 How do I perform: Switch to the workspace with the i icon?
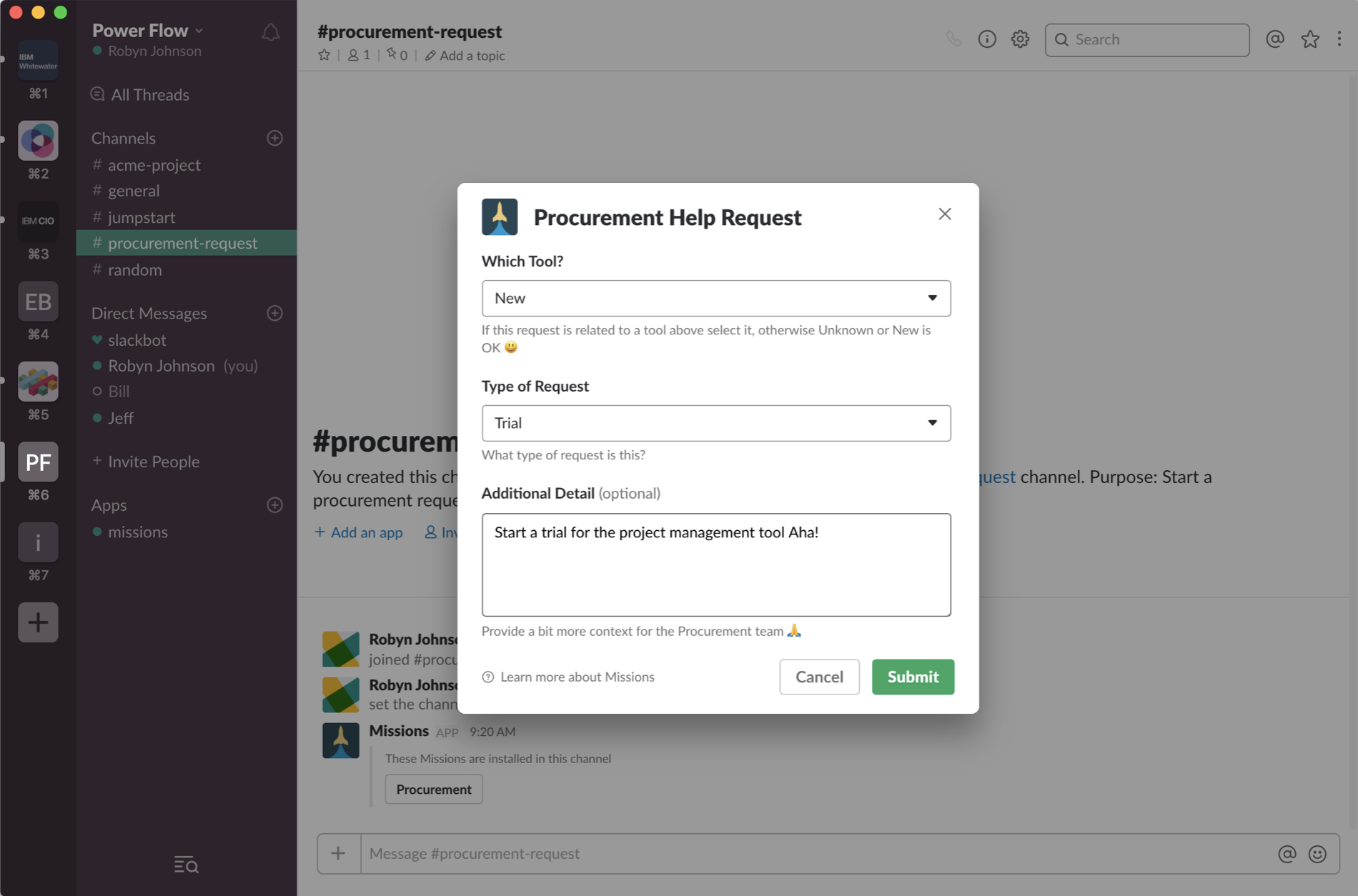click(38, 542)
